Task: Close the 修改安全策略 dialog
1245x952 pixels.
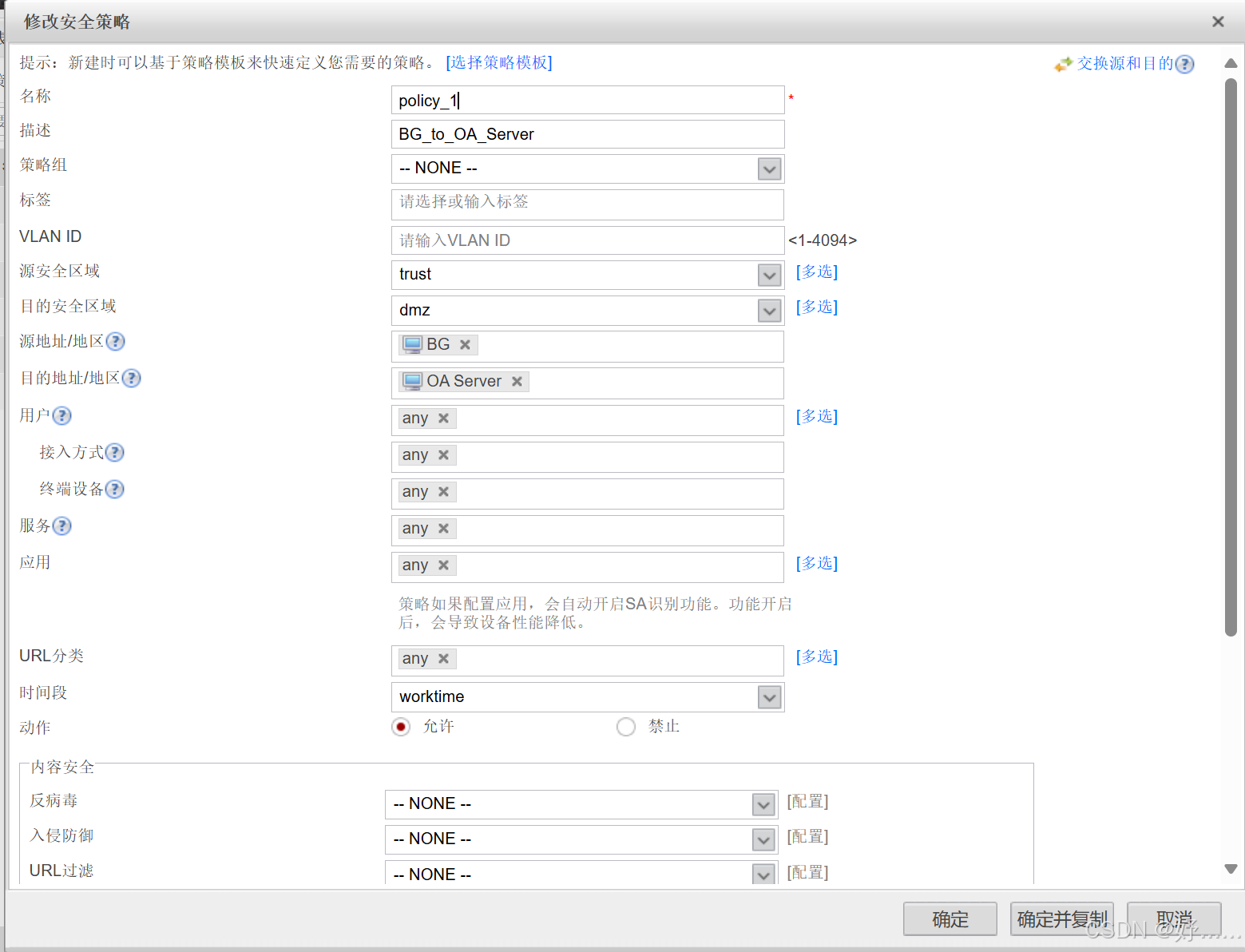Action: (1218, 22)
